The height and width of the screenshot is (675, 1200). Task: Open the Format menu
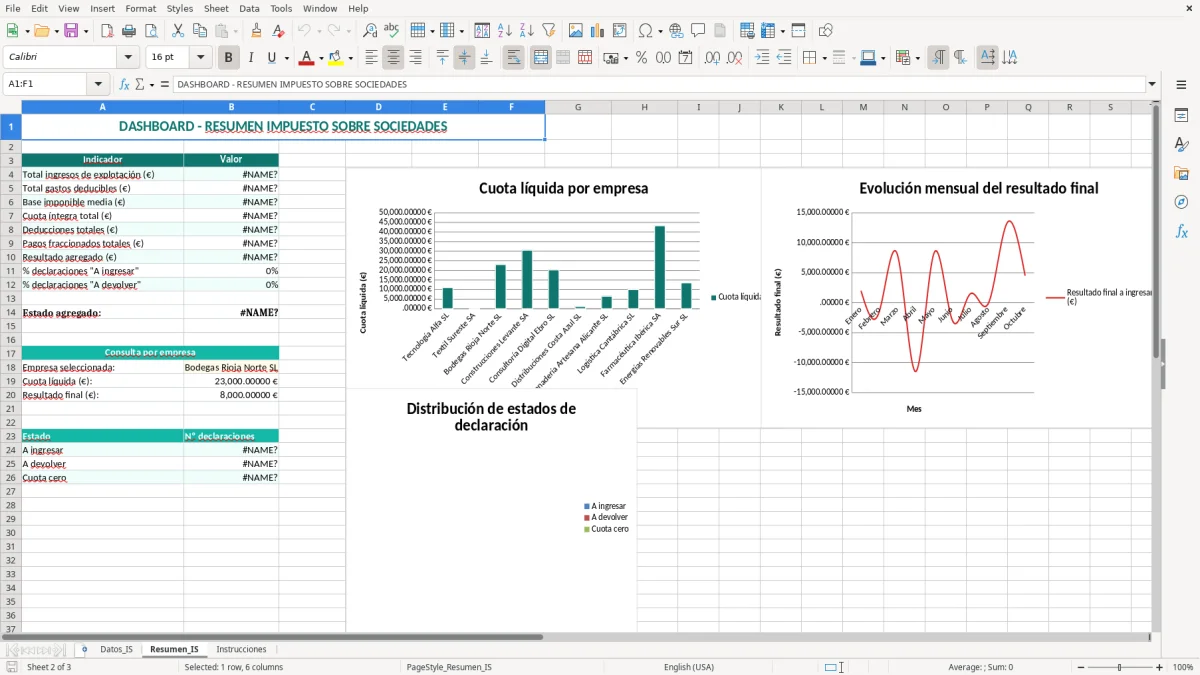click(140, 8)
